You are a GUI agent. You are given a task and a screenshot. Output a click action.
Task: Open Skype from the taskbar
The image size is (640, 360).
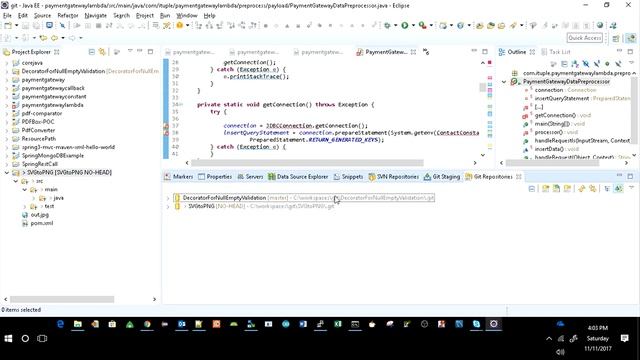[x=476, y=324]
